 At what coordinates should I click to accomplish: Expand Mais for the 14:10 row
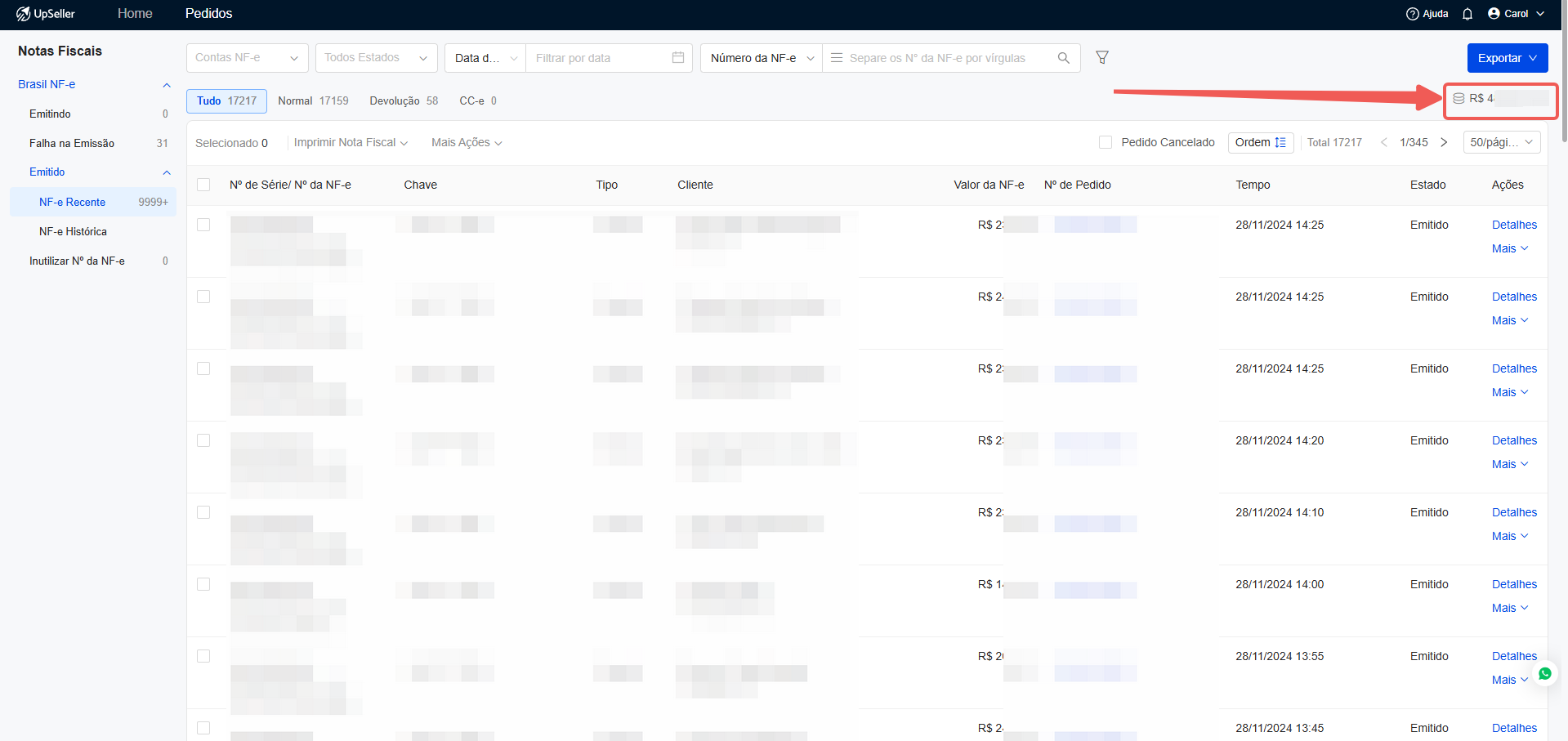coord(1509,536)
